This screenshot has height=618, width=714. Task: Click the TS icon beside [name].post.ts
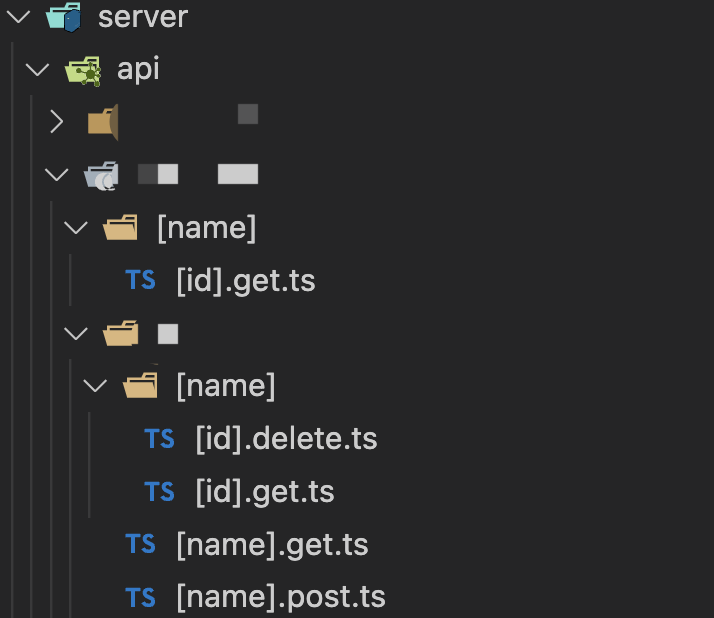click(140, 598)
